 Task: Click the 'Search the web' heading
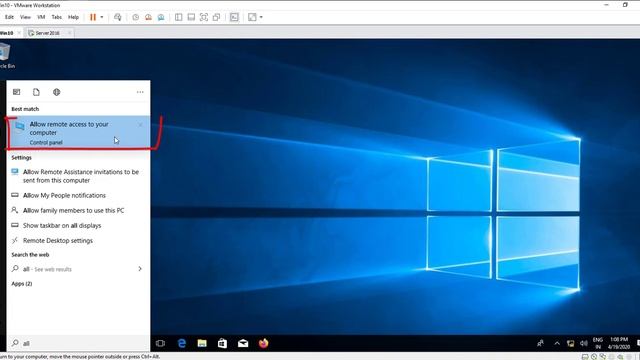tap(30, 255)
